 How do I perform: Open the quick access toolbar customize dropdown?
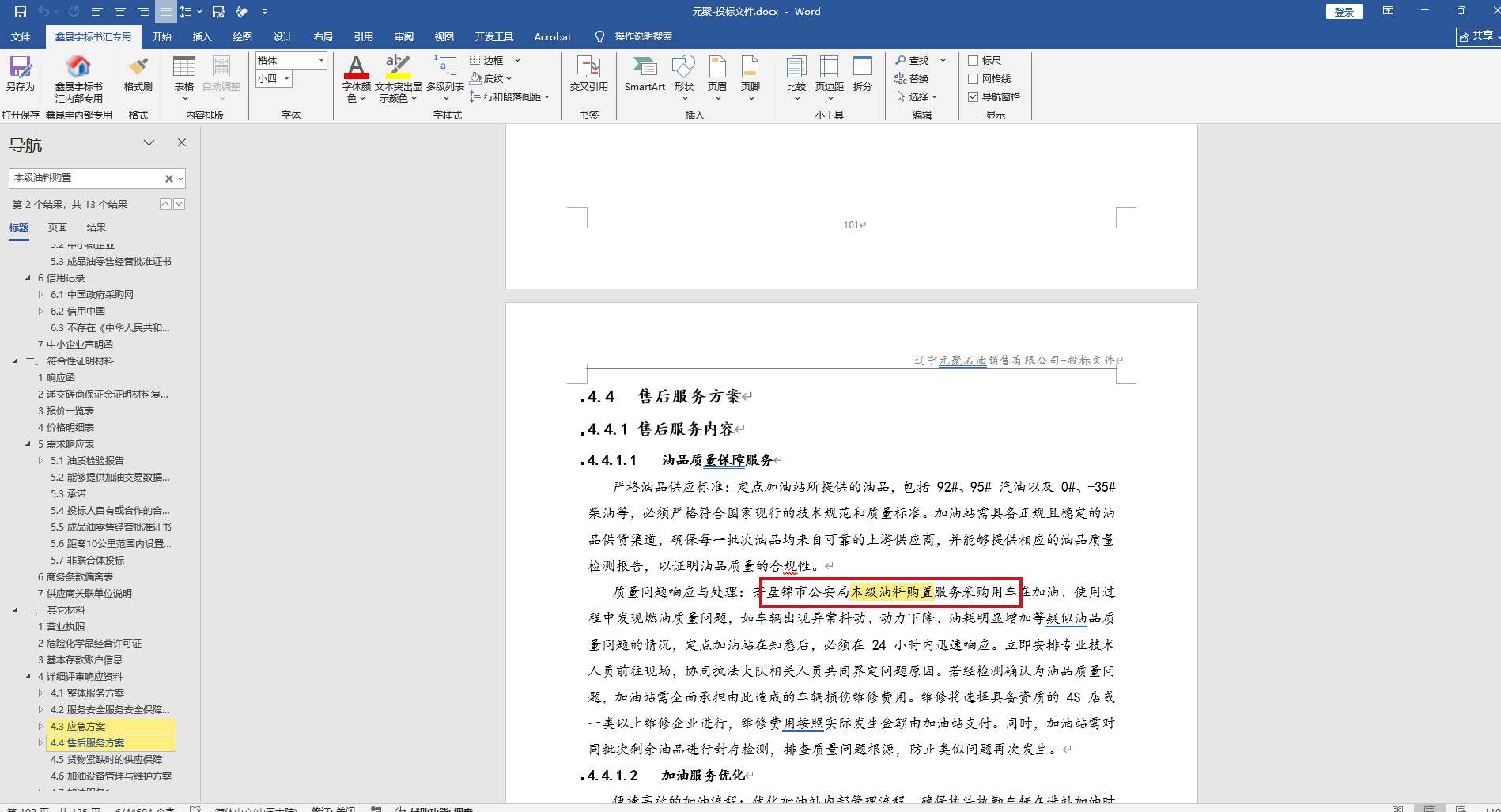click(x=264, y=12)
